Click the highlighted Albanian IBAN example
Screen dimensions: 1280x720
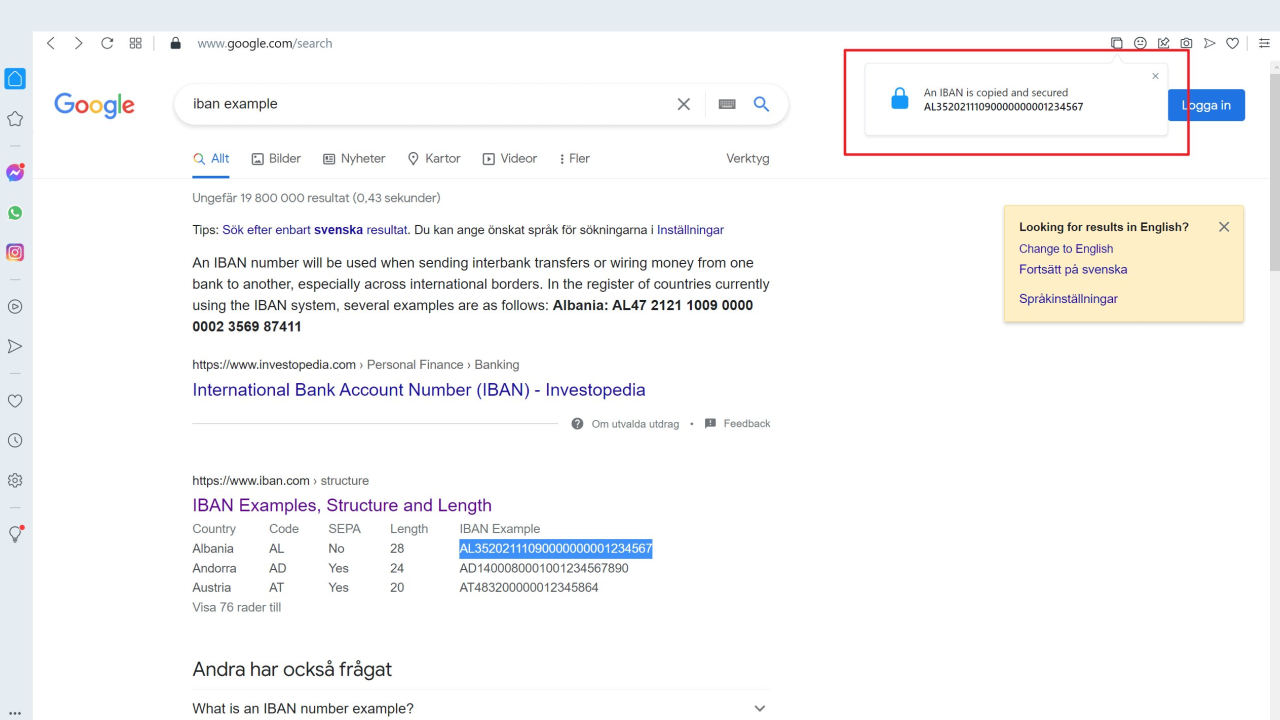(x=556, y=549)
